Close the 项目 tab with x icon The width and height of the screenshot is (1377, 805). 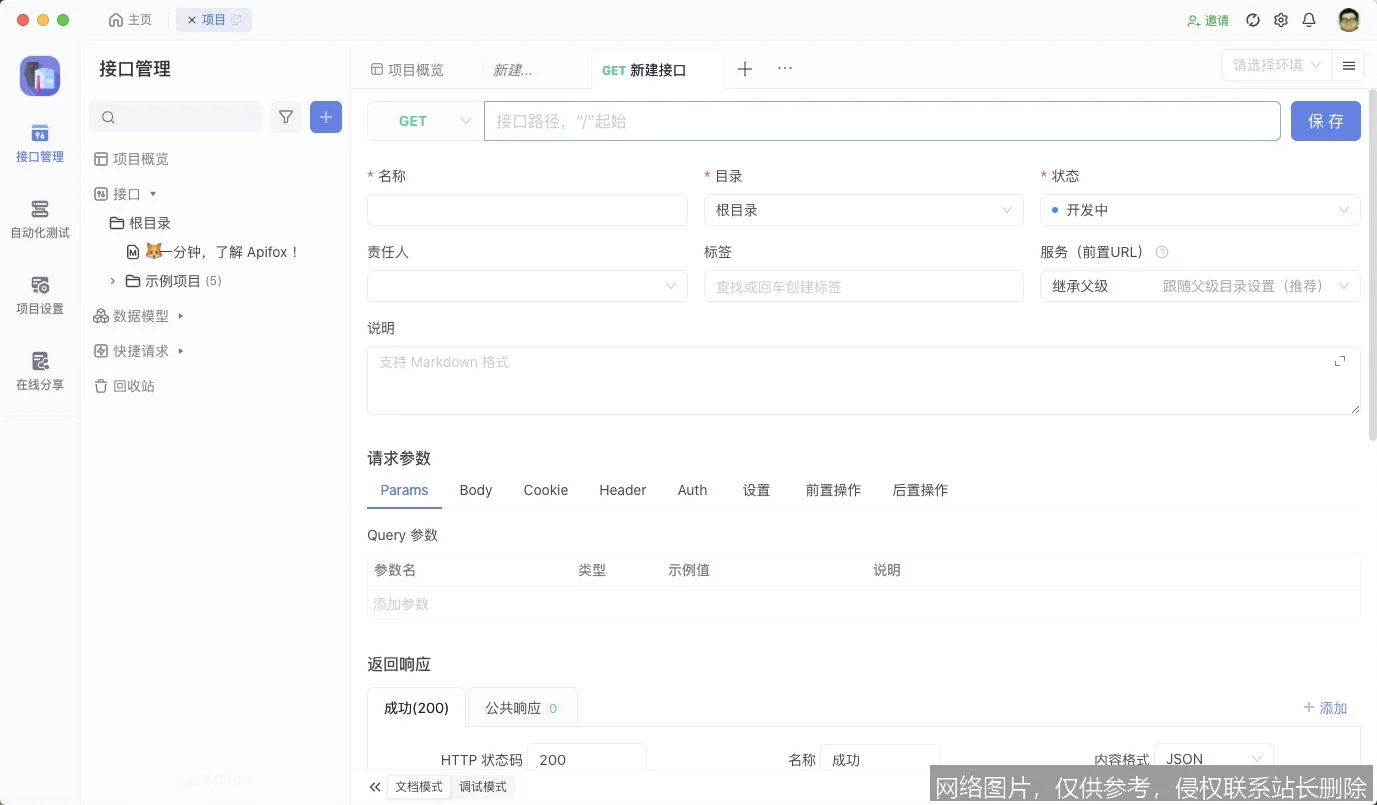coord(192,20)
